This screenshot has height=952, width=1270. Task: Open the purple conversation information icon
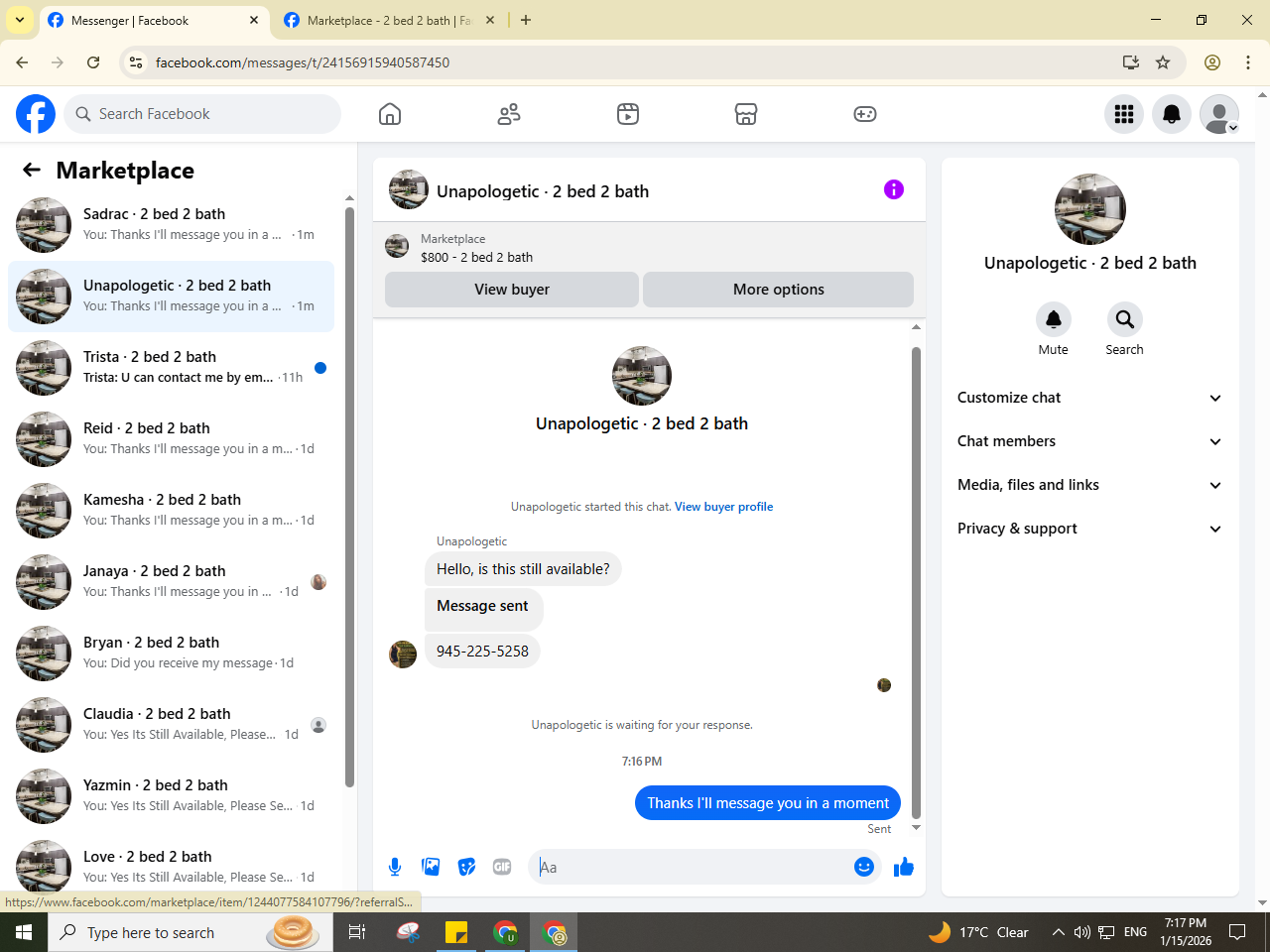[894, 189]
